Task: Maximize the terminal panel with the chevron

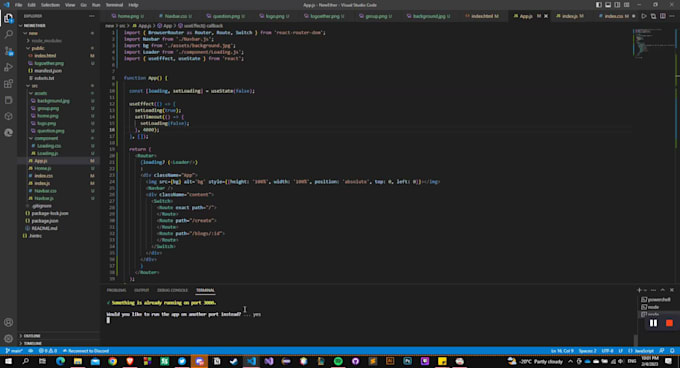Action: pos(663,290)
